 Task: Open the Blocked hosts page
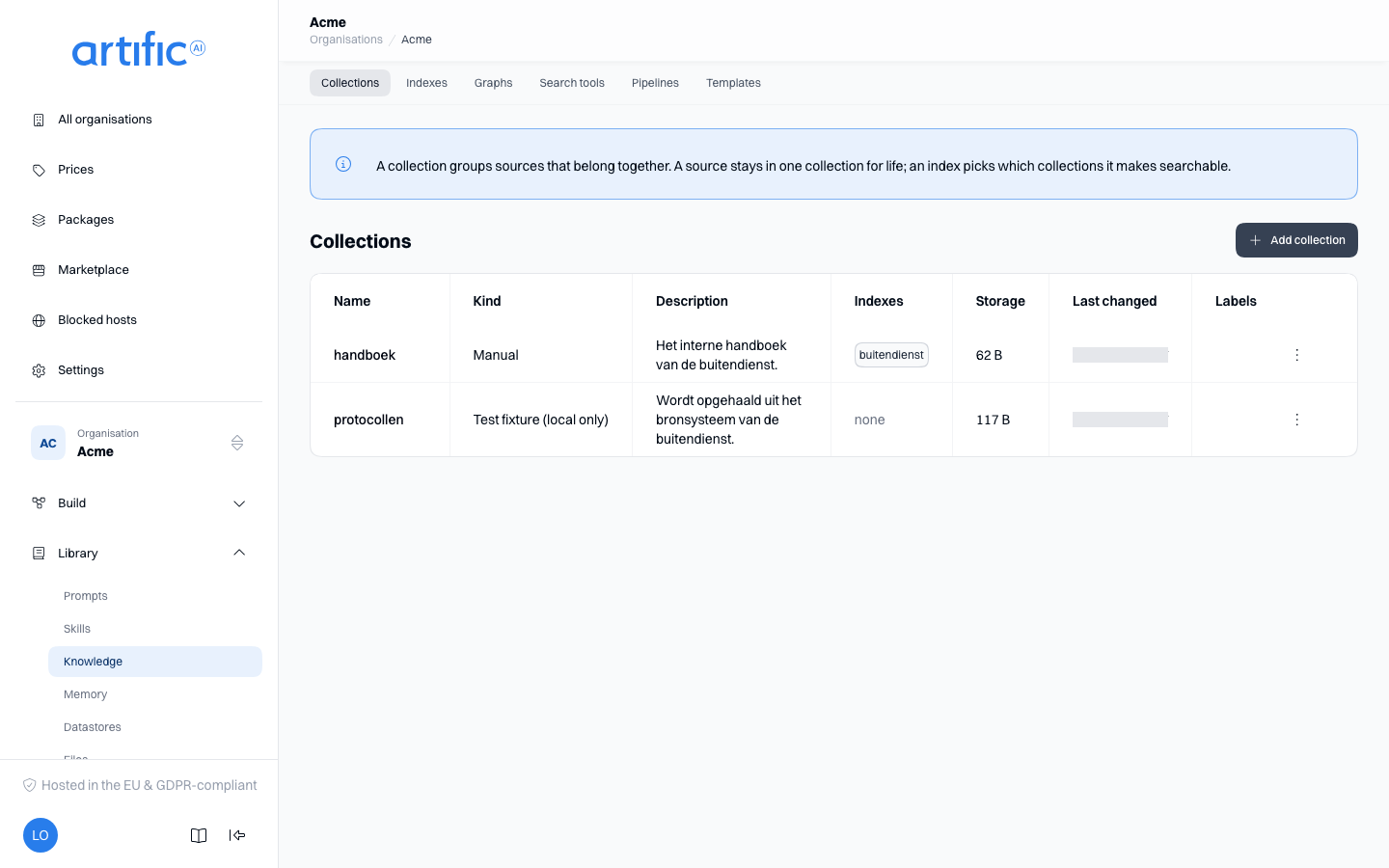139,320
